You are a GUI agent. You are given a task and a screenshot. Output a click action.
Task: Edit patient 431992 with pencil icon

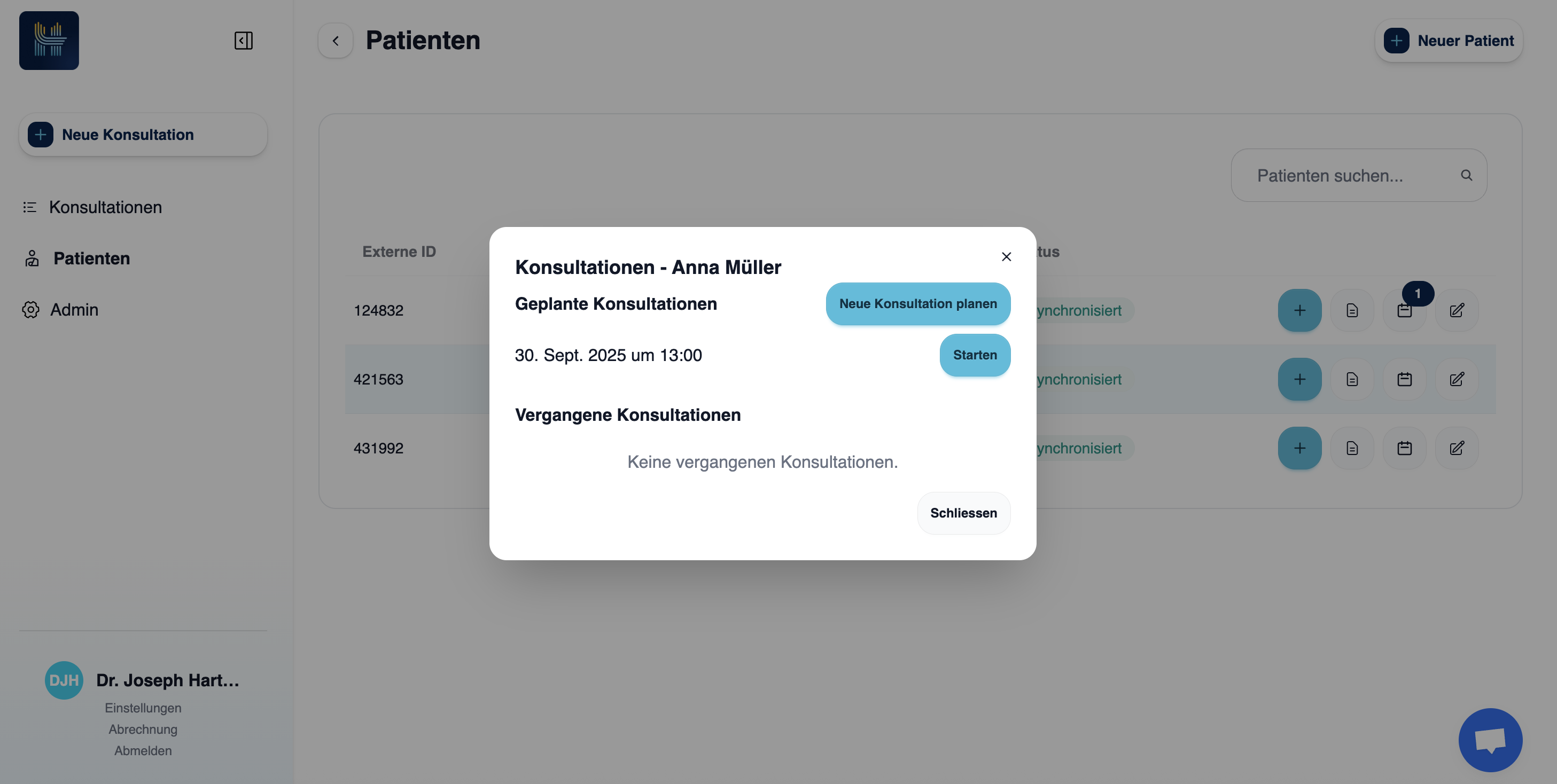pyautogui.click(x=1457, y=448)
